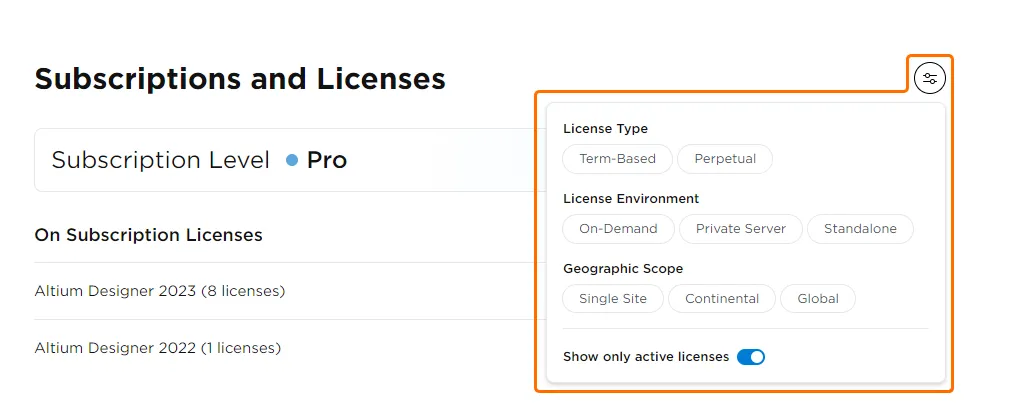Enable the On-Demand environment filter

pos(618,229)
